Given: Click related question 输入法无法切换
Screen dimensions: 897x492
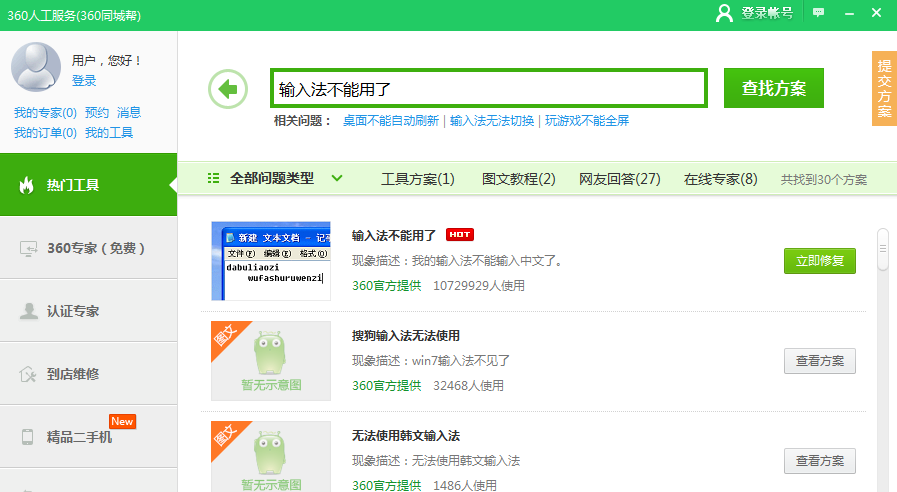Looking at the screenshot, I should tap(492, 121).
